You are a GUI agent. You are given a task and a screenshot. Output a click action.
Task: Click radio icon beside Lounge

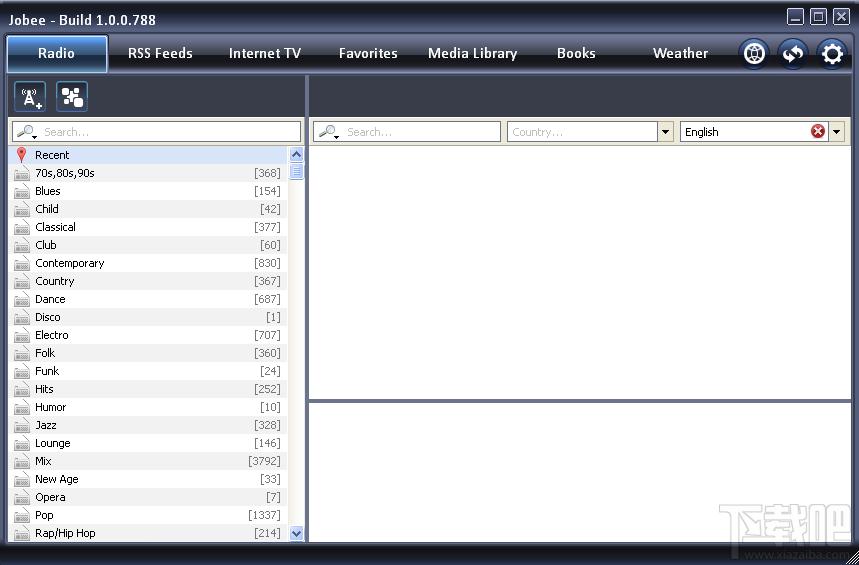click(x=22, y=444)
